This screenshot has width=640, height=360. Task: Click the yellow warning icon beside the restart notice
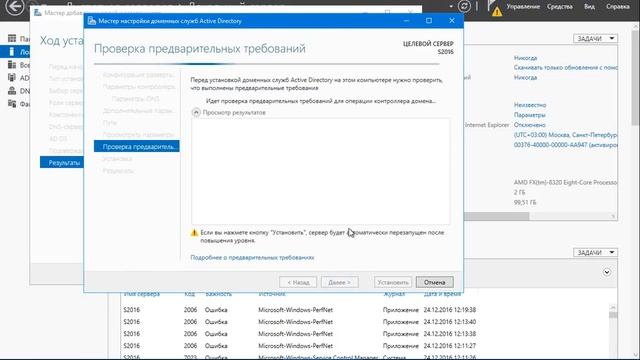tap(194, 233)
